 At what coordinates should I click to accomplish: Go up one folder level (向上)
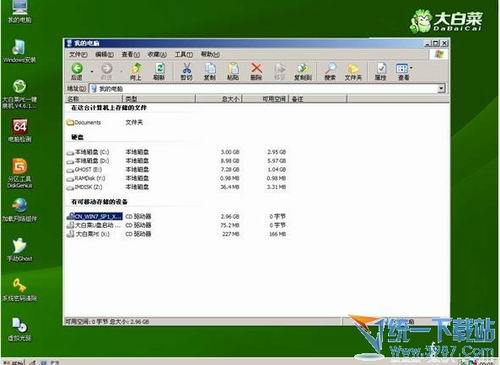[x=136, y=71]
